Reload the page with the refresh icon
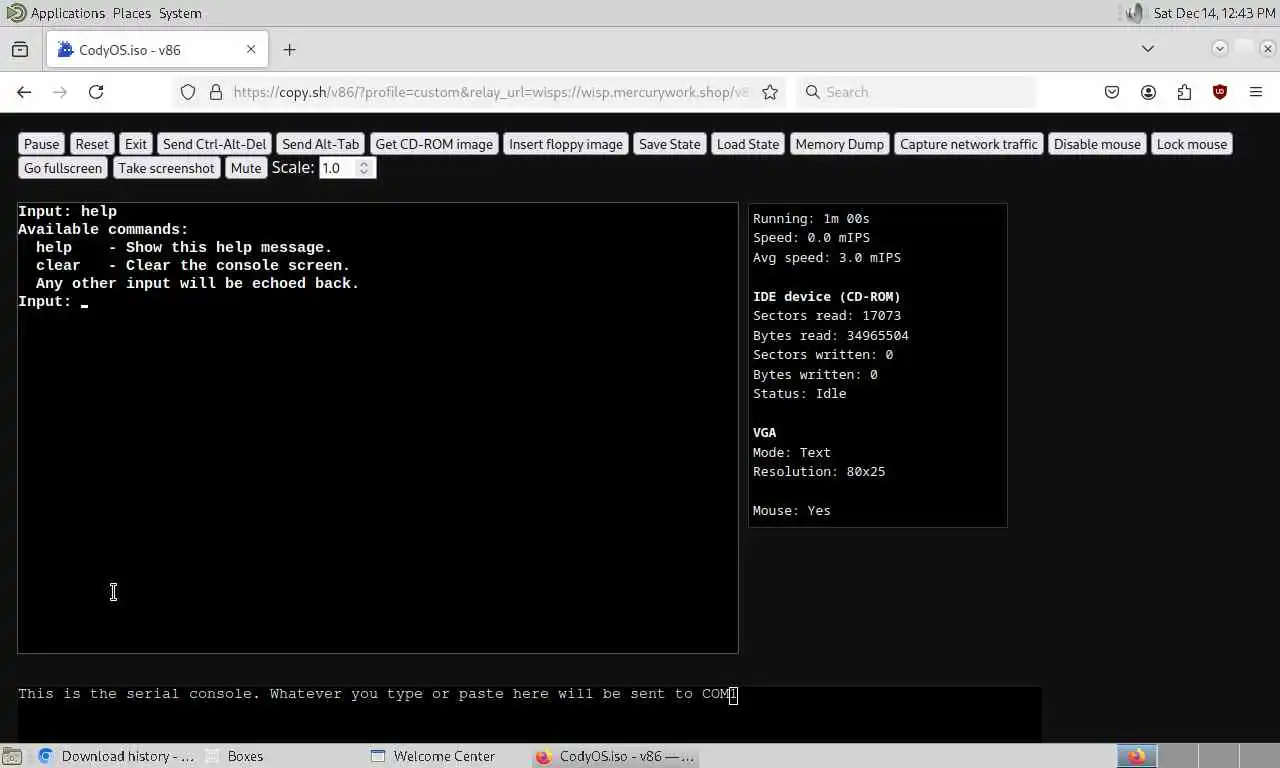The height and width of the screenshot is (768, 1280). click(96, 92)
